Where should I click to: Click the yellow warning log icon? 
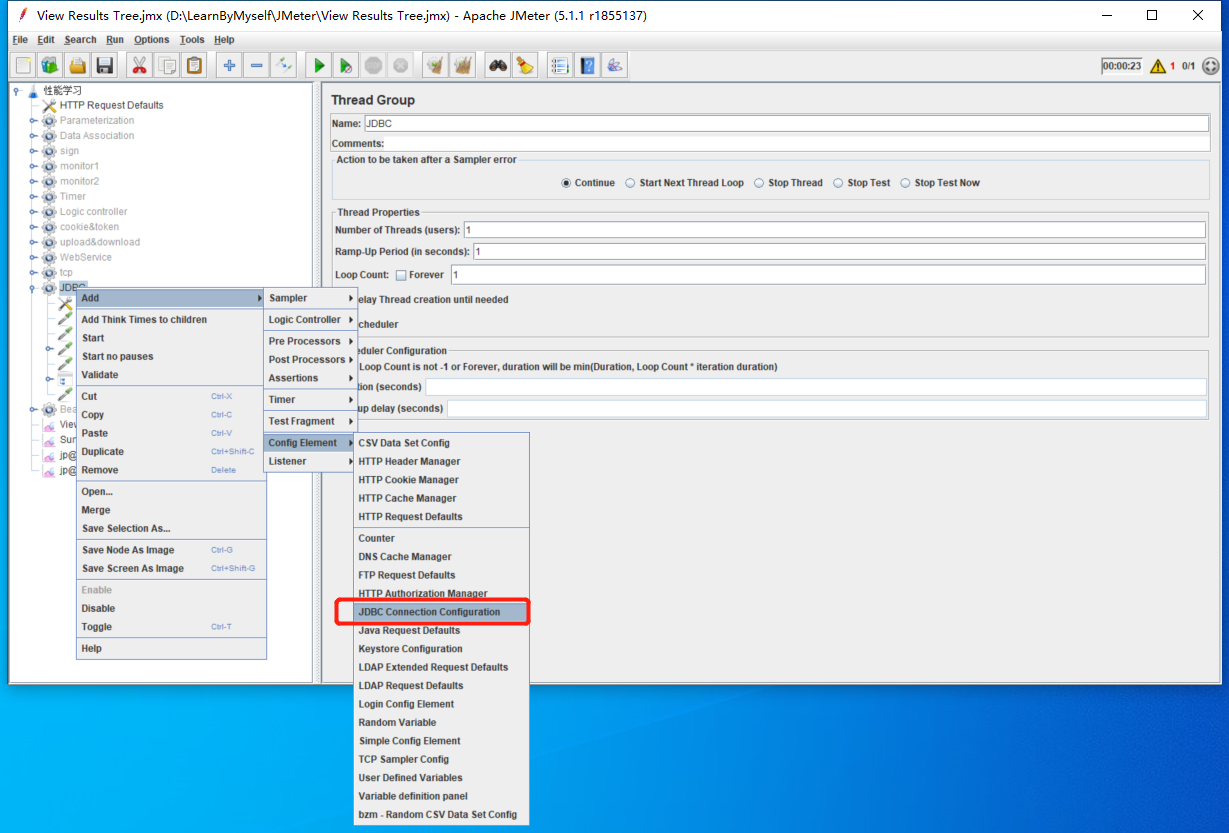pyautogui.click(x=1158, y=66)
